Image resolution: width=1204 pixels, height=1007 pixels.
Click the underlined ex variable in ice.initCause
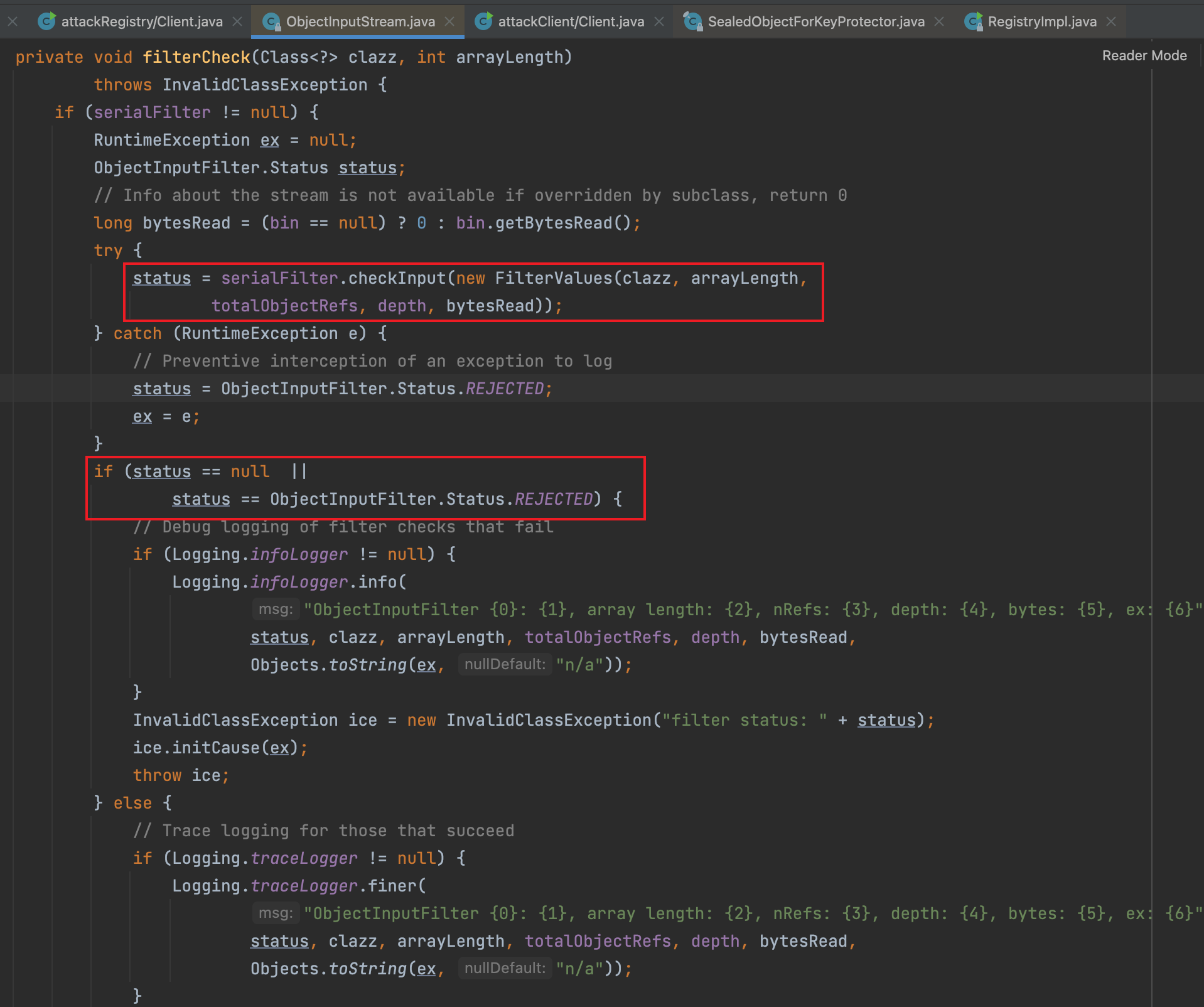(280, 747)
